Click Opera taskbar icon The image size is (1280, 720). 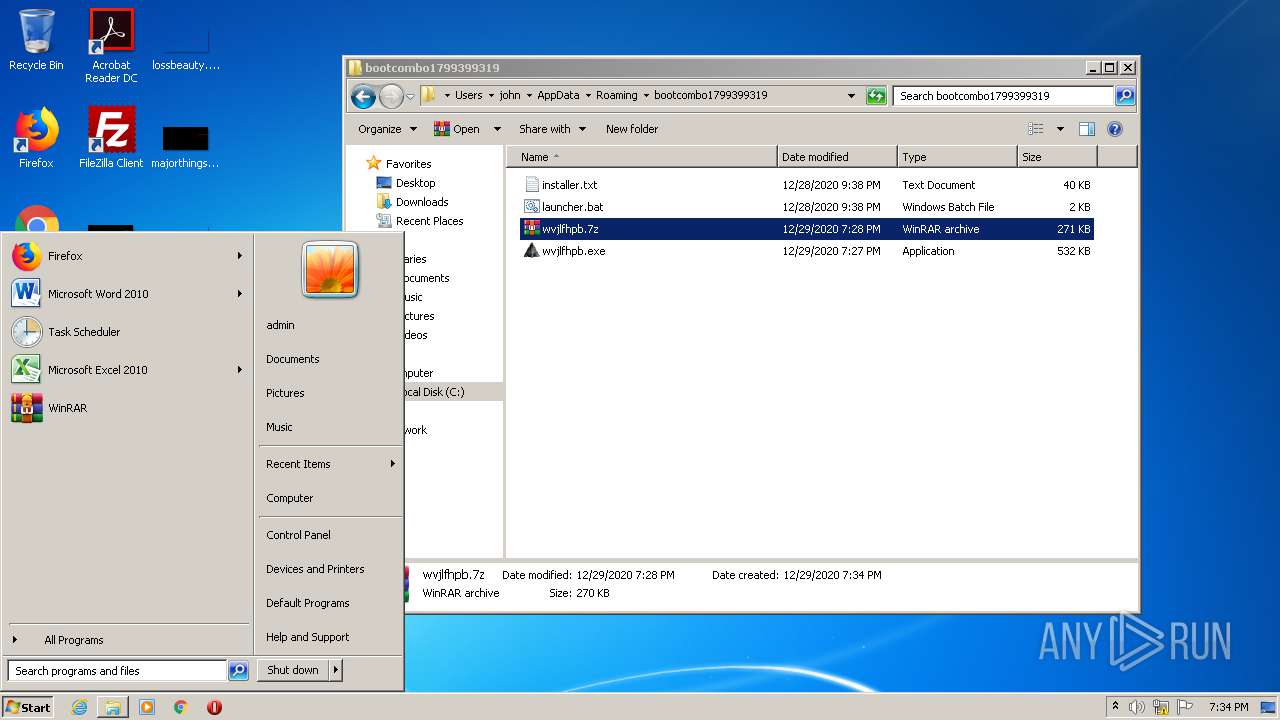pyautogui.click(x=214, y=707)
